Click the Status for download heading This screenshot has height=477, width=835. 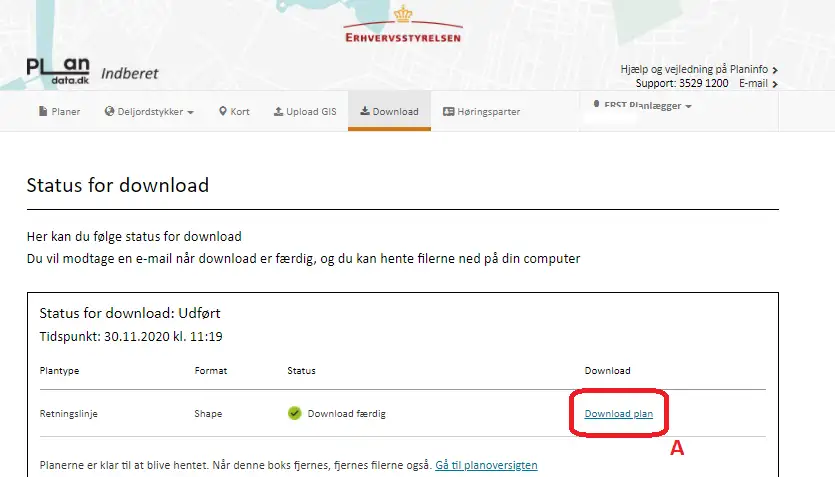click(x=117, y=185)
